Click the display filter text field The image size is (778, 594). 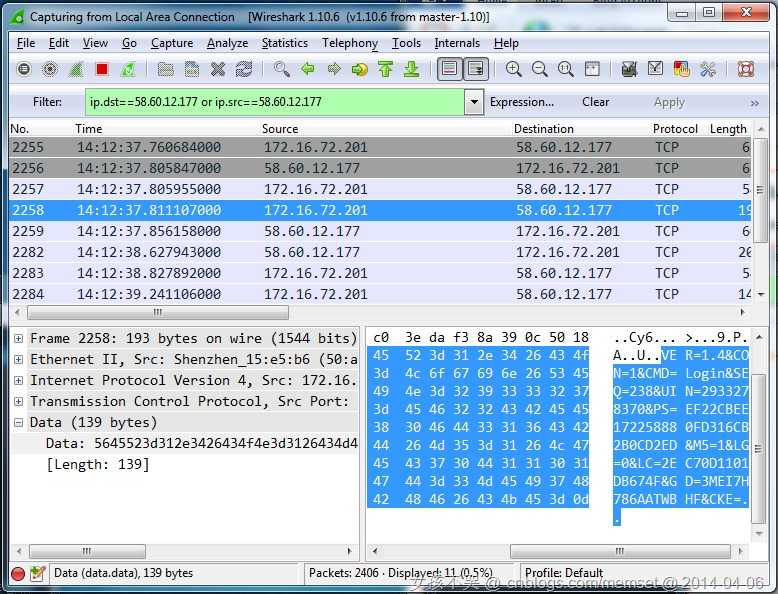click(x=275, y=102)
